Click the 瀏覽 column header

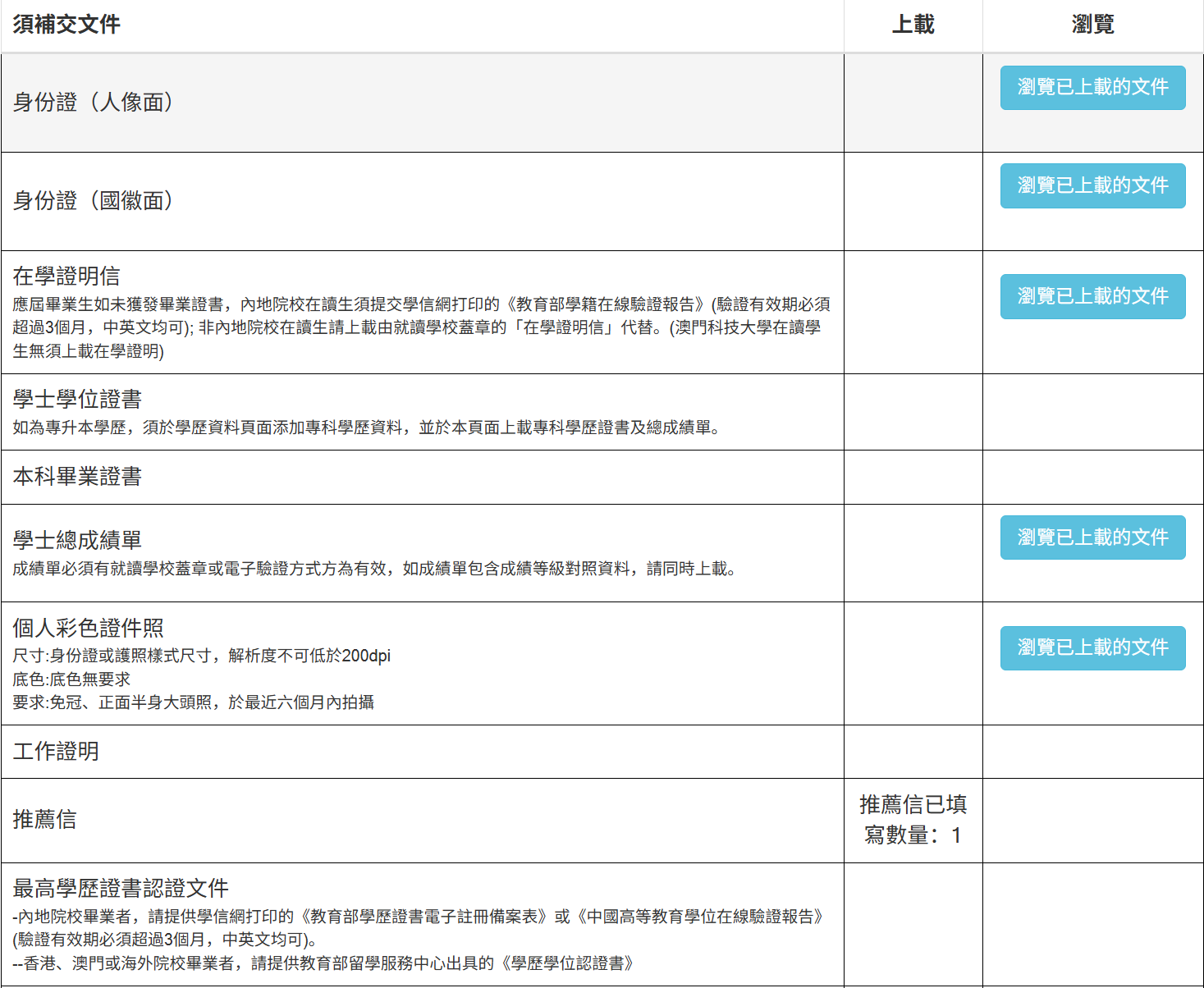[x=1092, y=25]
